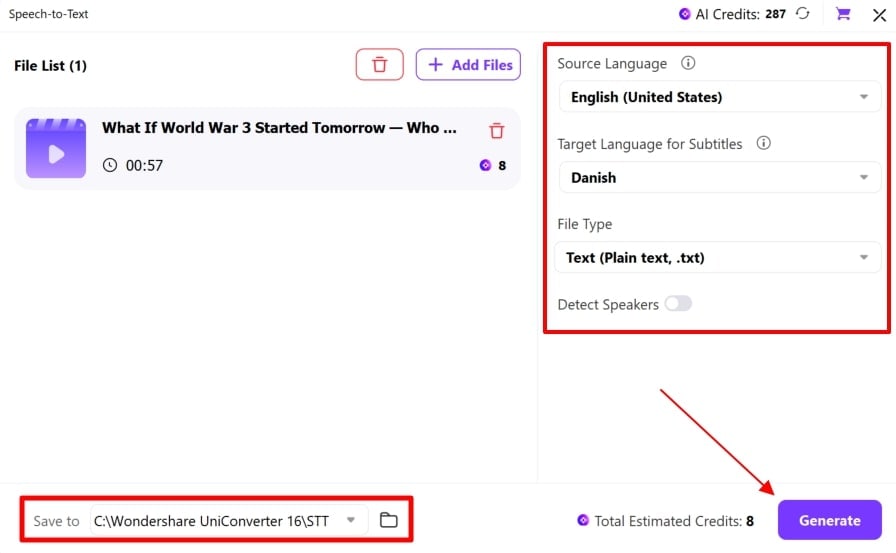Viewport: 896px width, 553px height.
Task: Click the Add Files button
Action: point(468,65)
